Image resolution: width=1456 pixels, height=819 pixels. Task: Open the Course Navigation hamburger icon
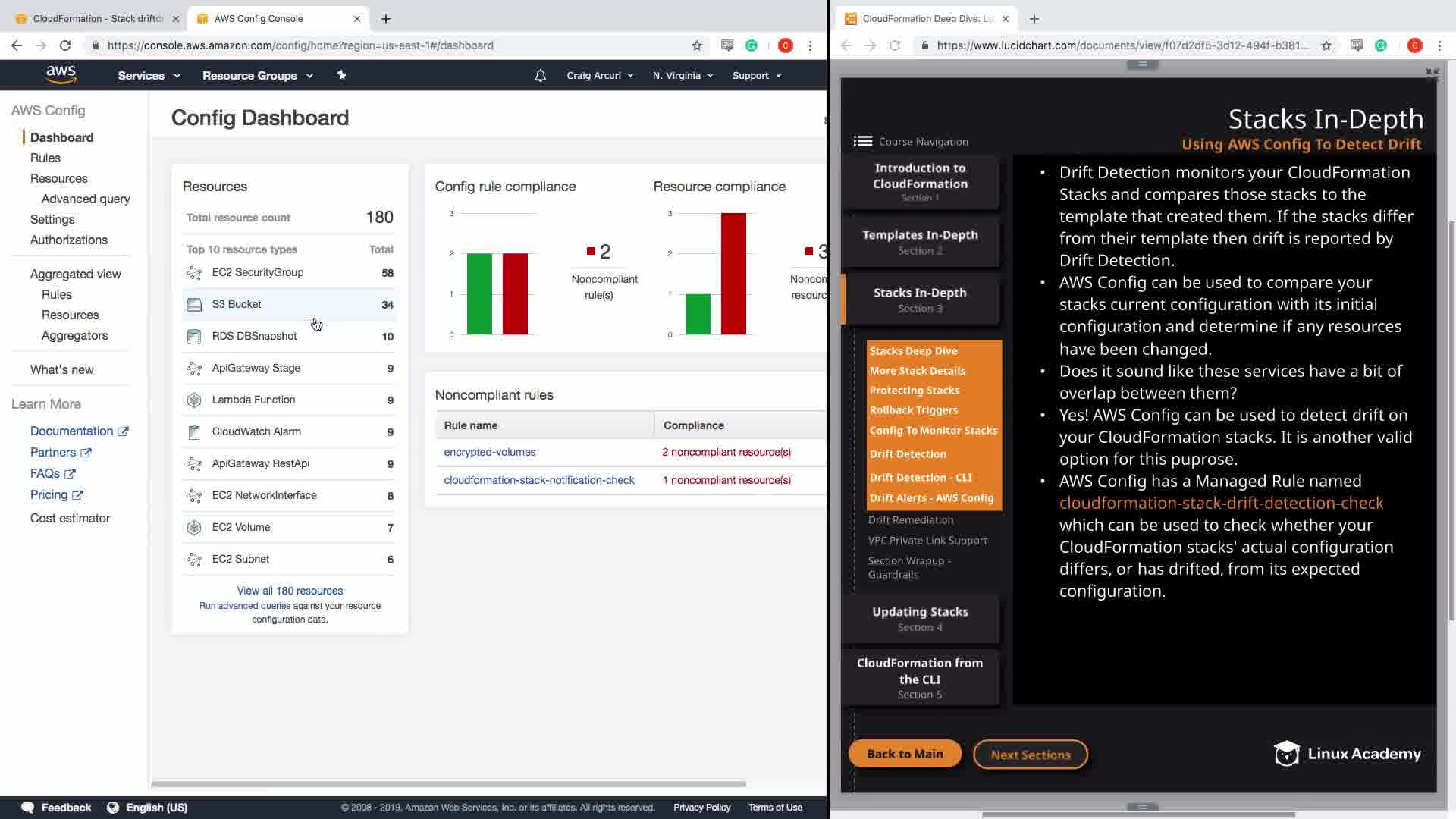(x=862, y=141)
